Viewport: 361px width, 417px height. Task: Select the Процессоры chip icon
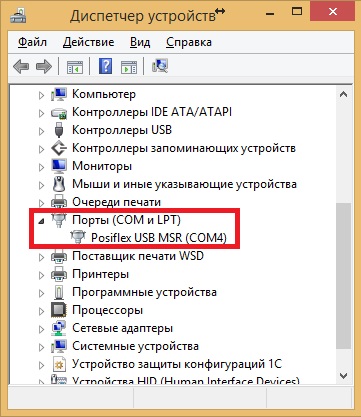tap(59, 310)
